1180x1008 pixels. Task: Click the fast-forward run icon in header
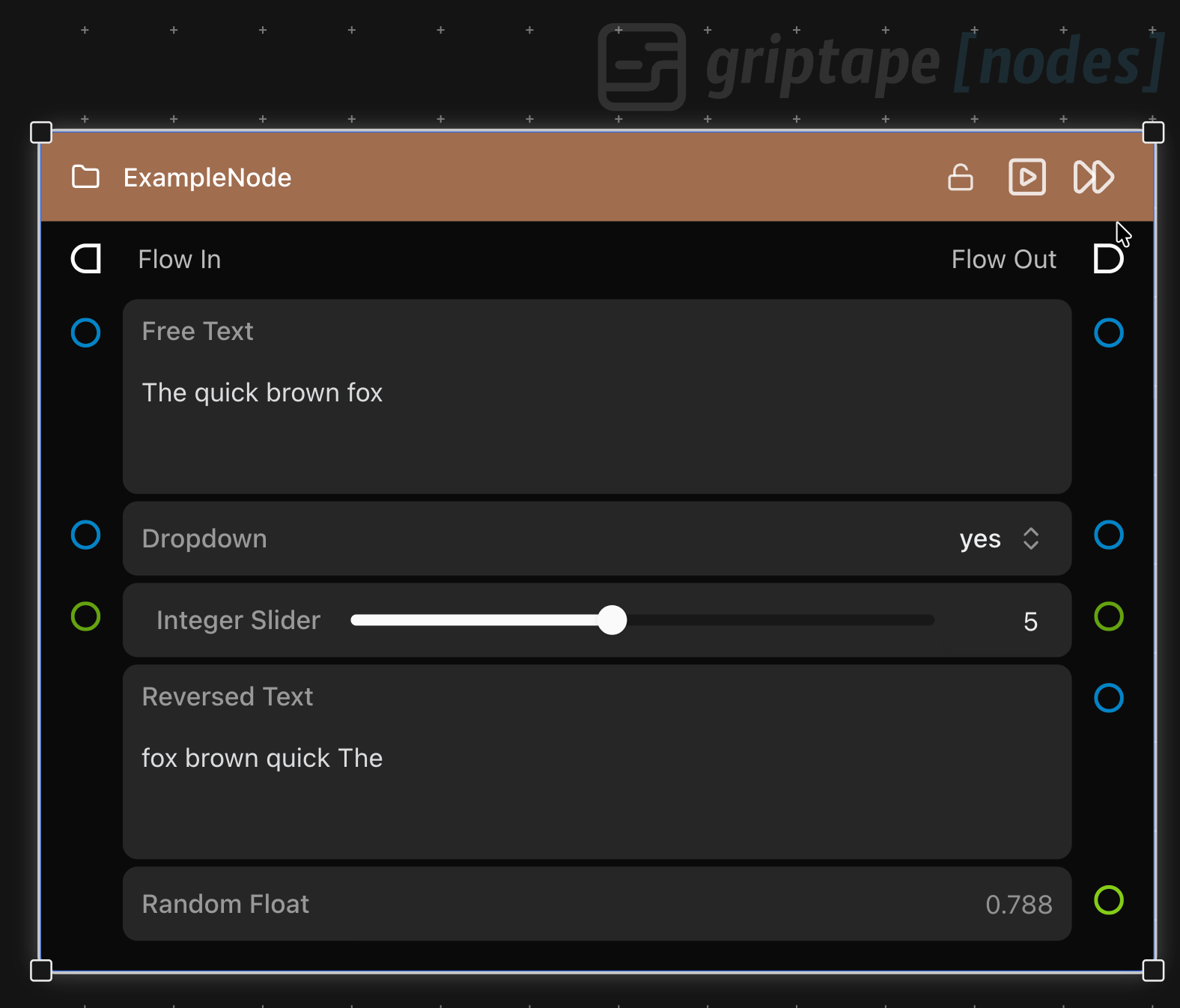pyautogui.click(x=1094, y=177)
